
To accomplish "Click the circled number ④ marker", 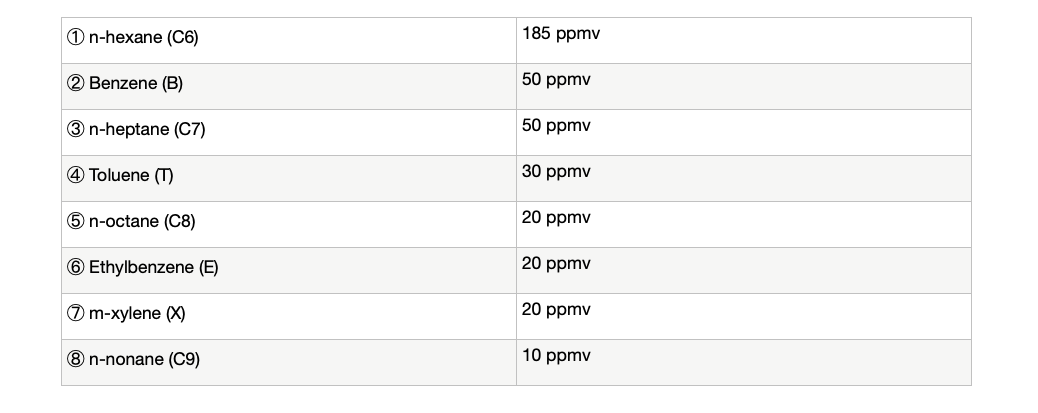I will (x=75, y=176).
